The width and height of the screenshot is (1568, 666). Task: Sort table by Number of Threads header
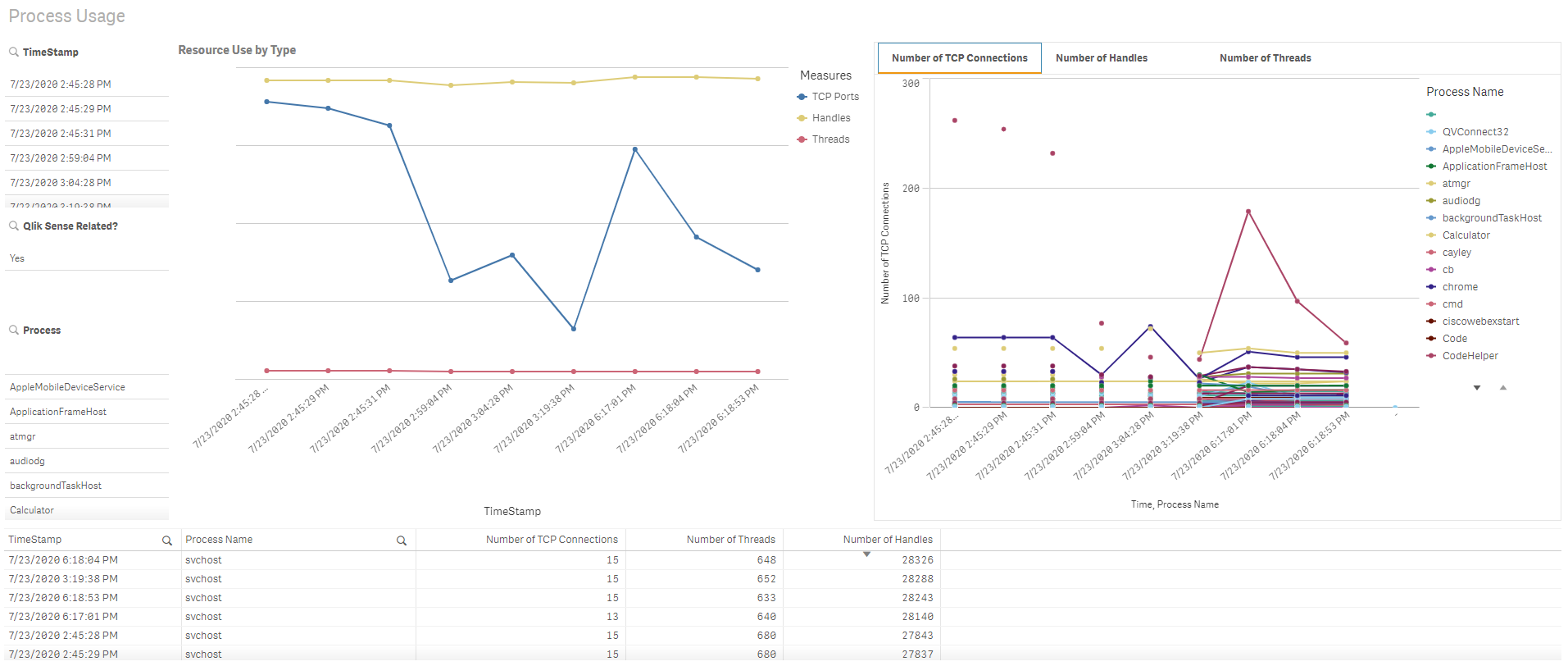pyautogui.click(x=730, y=540)
